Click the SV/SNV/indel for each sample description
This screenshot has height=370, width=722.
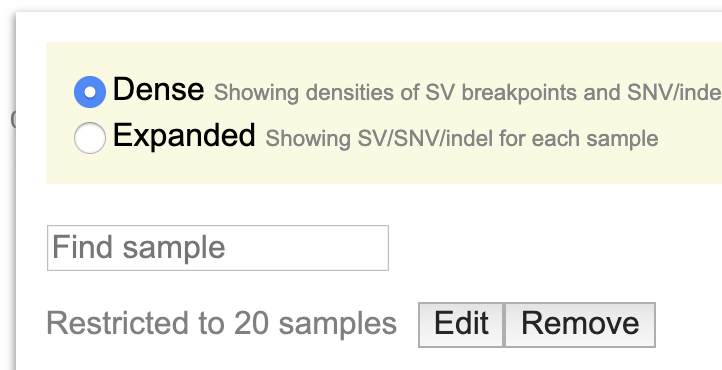tap(462, 139)
